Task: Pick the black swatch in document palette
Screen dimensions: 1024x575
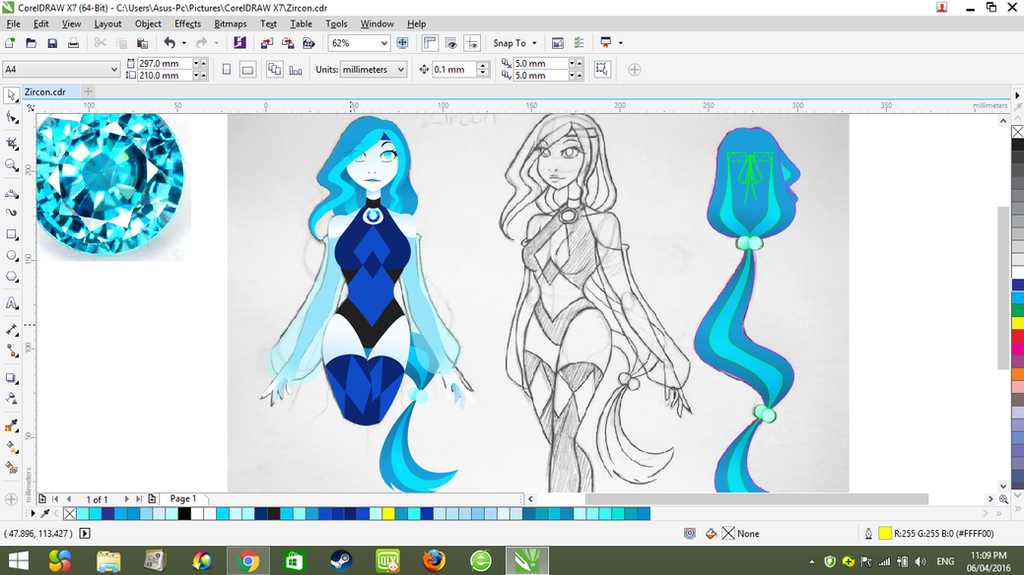Action: click(184, 514)
